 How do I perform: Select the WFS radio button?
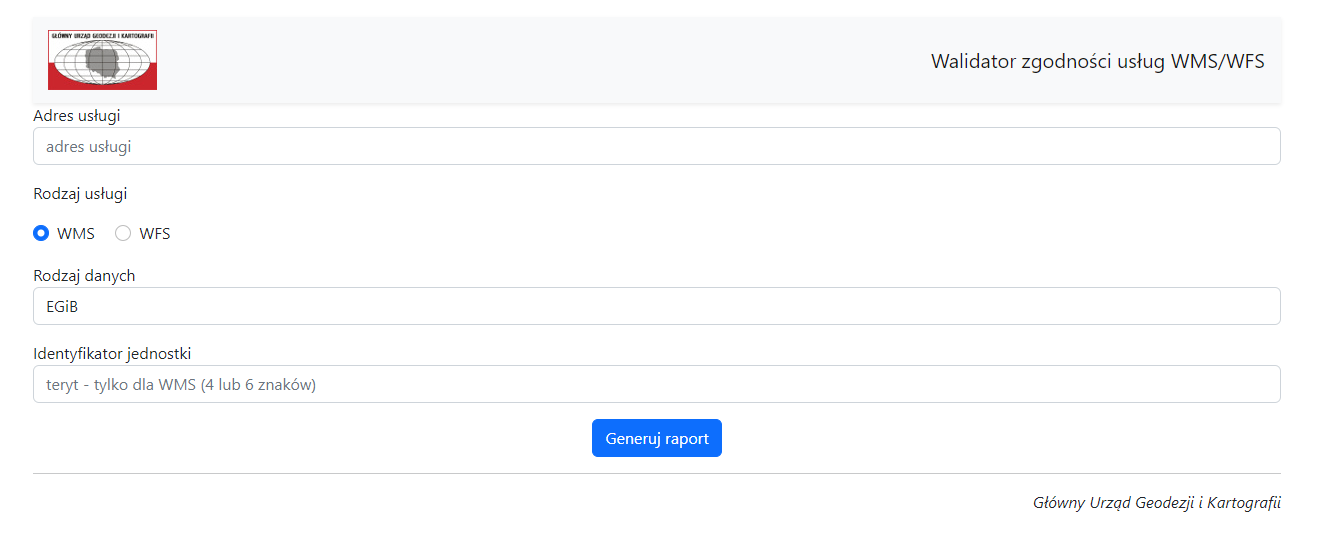(123, 234)
